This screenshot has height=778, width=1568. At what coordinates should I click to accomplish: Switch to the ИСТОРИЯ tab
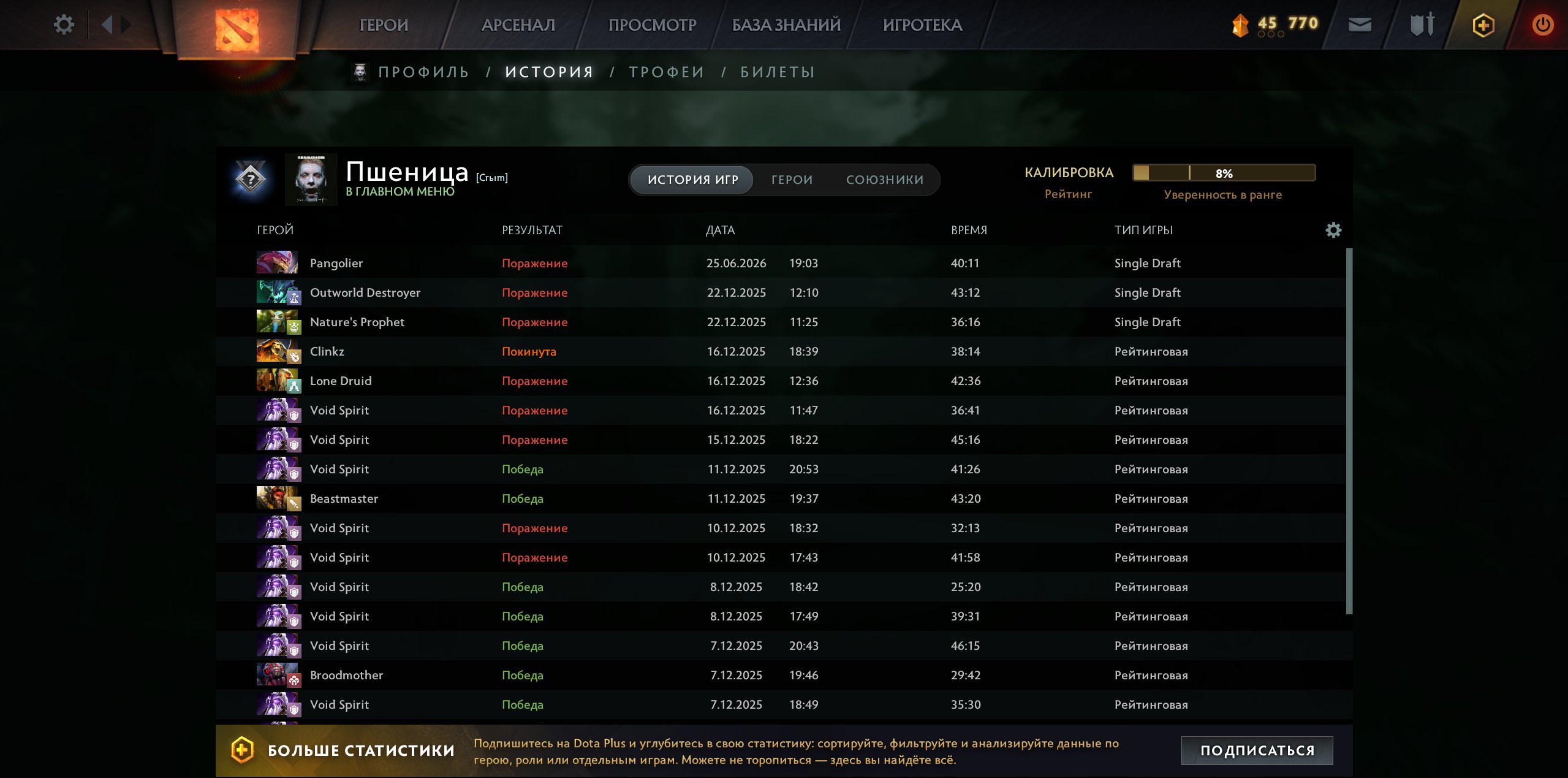click(x=549, y=72)
